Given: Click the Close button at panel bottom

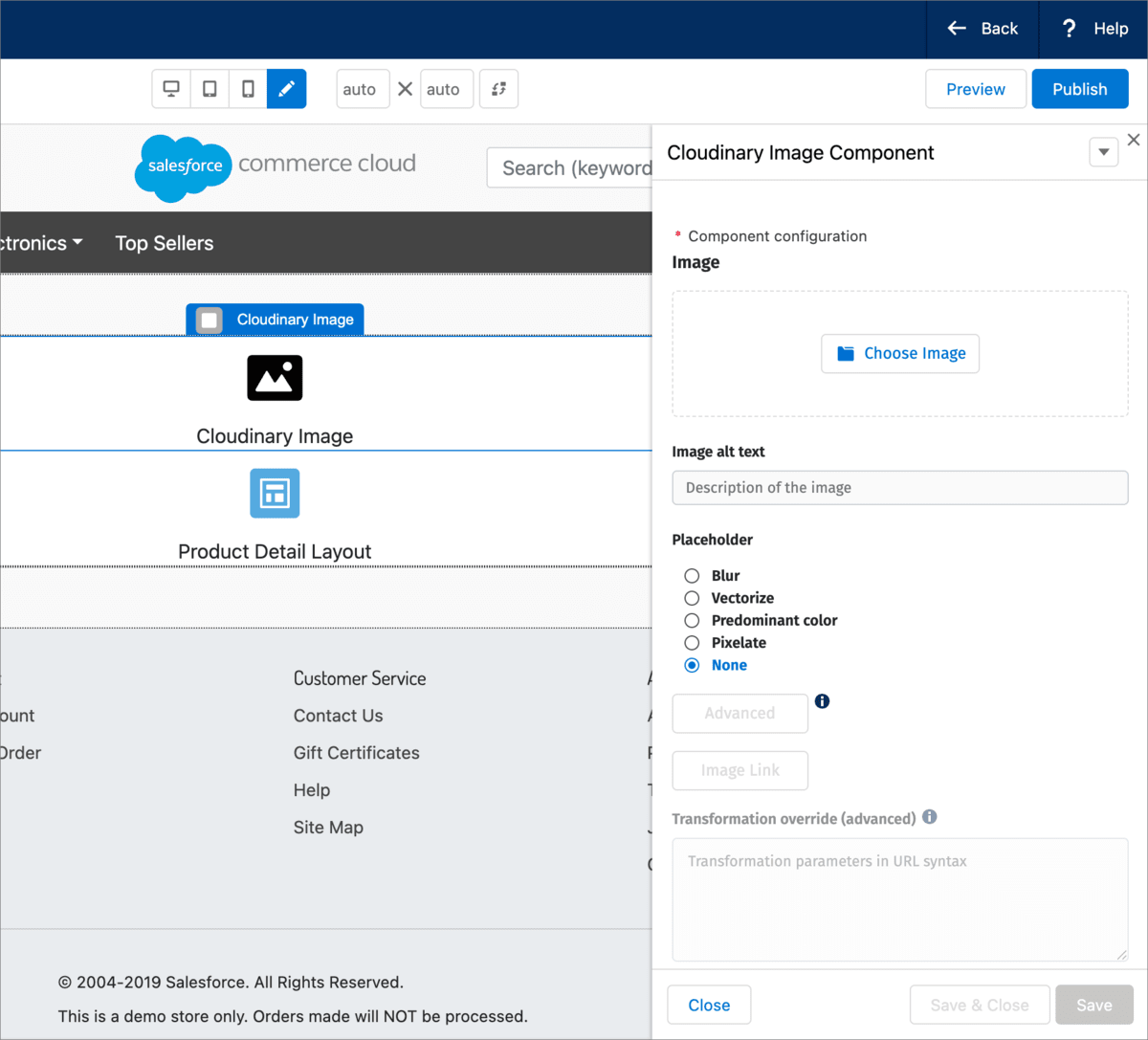Looking at the screenshot, I should 709,1005.
